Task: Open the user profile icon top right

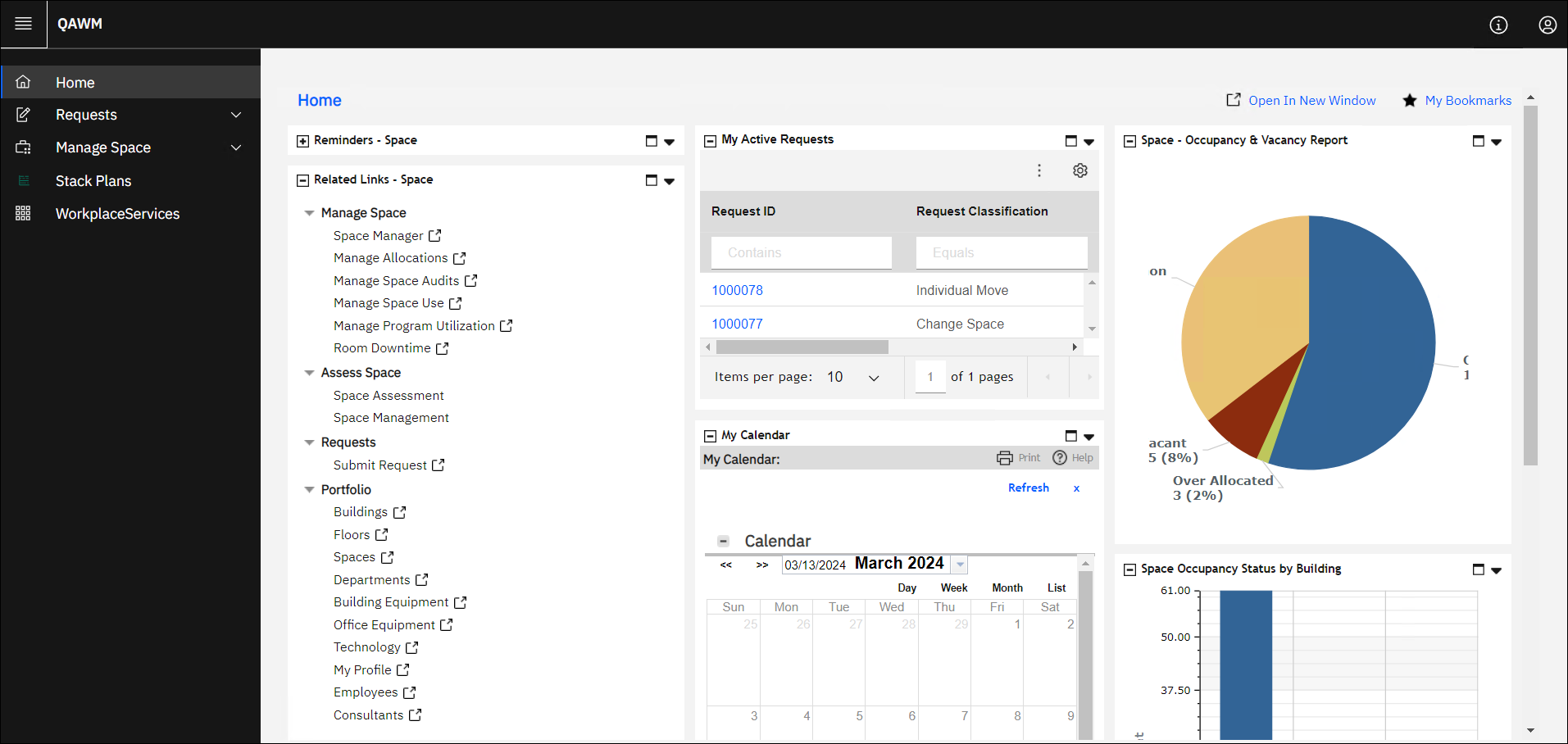Action: tap(1547, 25)
